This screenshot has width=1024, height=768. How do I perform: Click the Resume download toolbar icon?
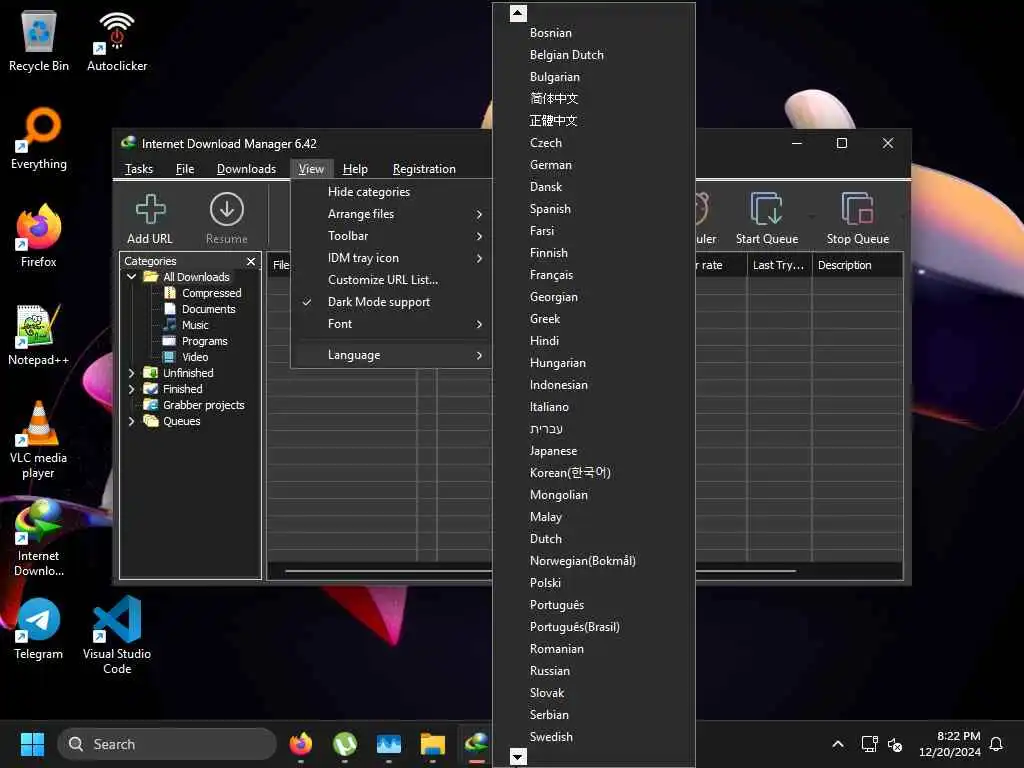tap(227, 219)
